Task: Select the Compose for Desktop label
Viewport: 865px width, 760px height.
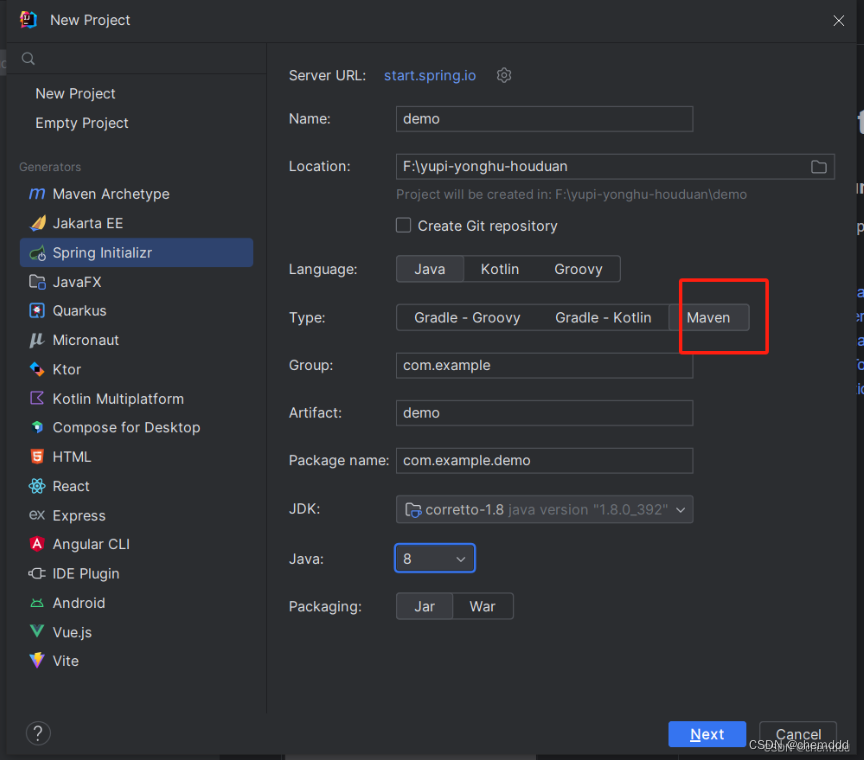Action: pos(126,427)
